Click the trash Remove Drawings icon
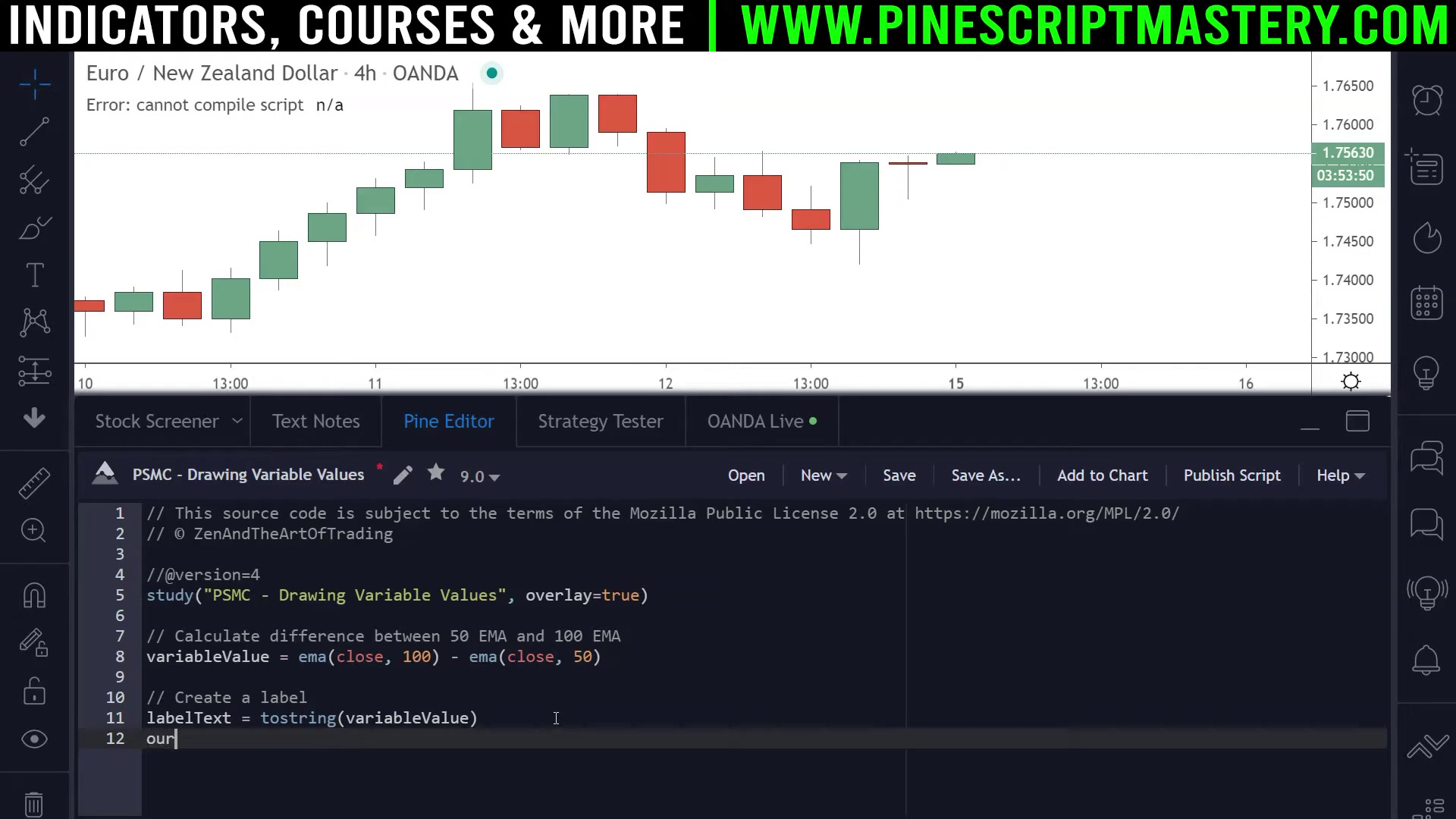1456x819 pixels. point(35,804)
